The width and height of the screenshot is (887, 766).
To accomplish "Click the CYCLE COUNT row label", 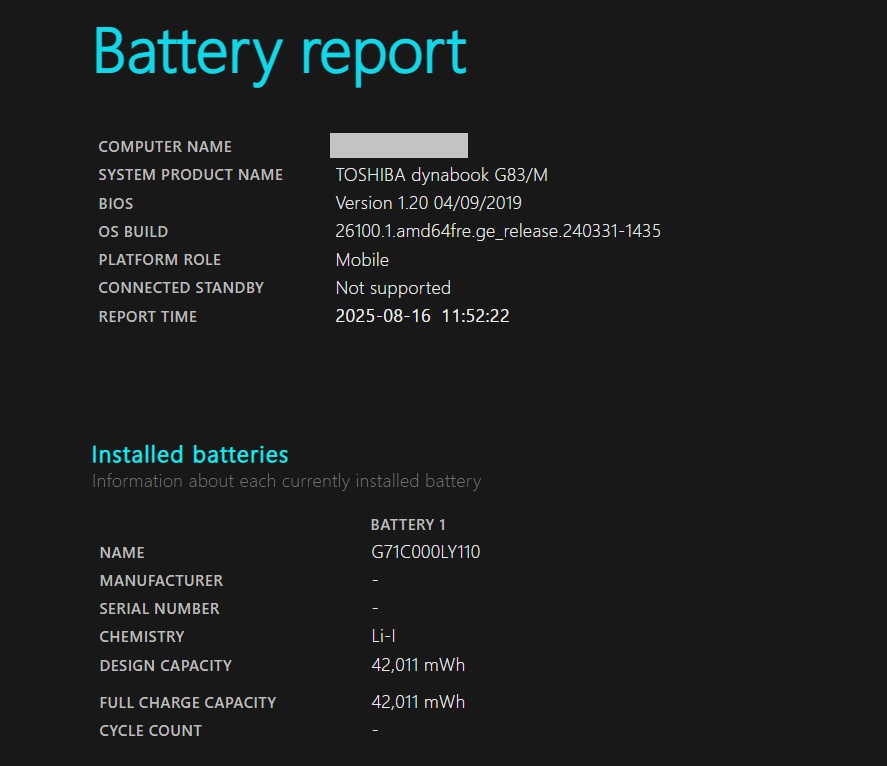I will pyautogui.click(x=151, y=731).
